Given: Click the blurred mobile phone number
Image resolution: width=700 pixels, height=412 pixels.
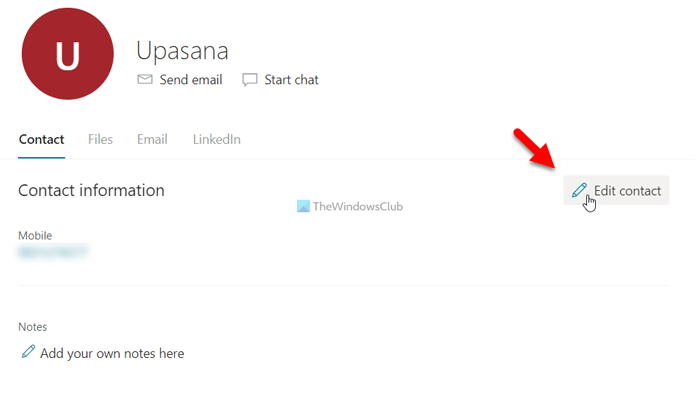Looking at the screenshot, I should 53,254.
